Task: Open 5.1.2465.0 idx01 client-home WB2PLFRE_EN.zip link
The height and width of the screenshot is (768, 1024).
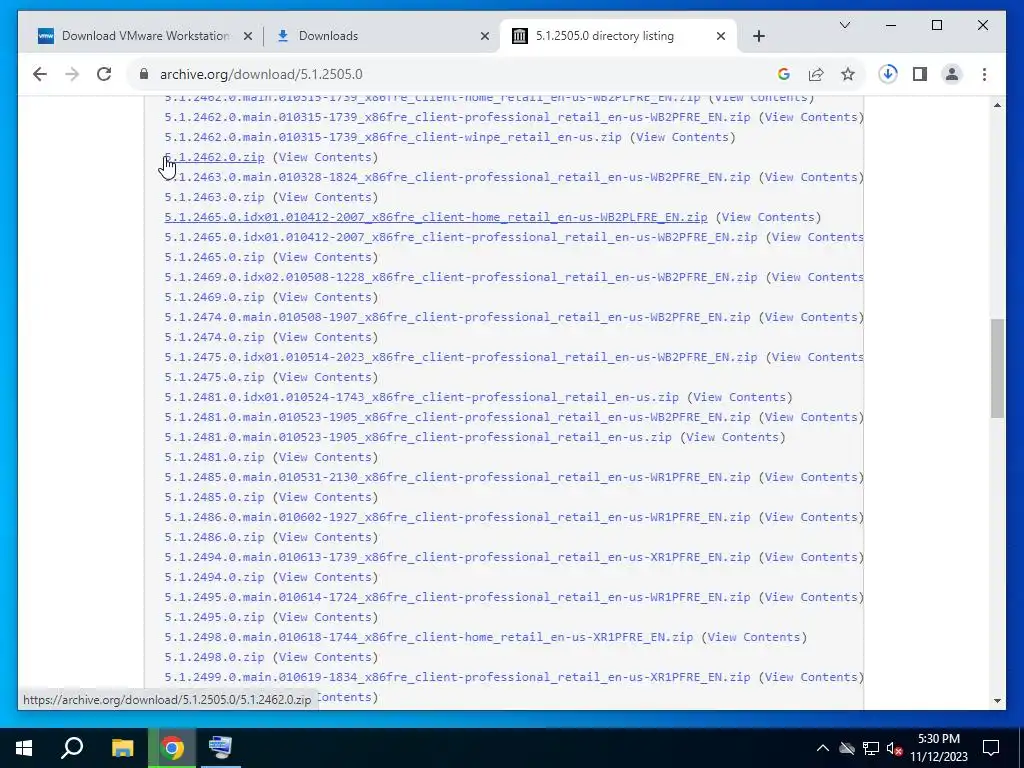Action: pos(436,217)
